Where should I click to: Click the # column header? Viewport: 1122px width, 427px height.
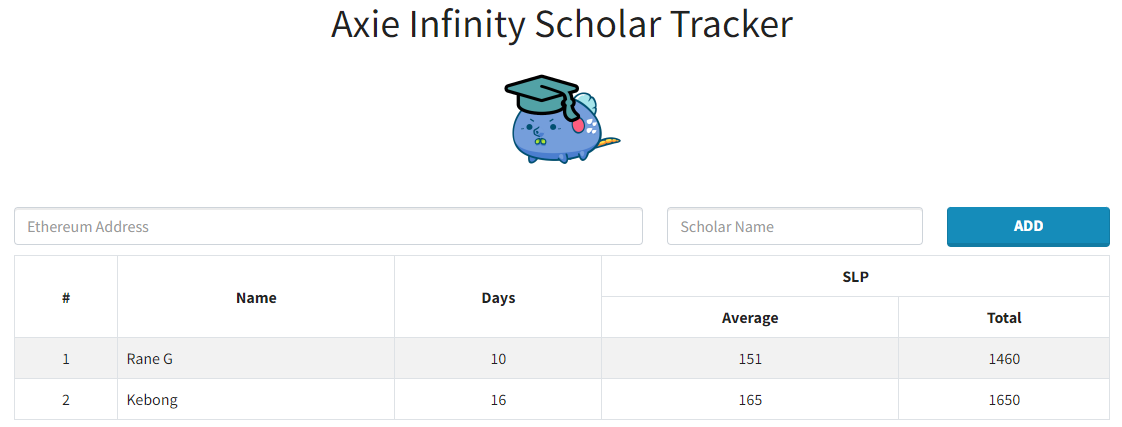tap(66, 297)
